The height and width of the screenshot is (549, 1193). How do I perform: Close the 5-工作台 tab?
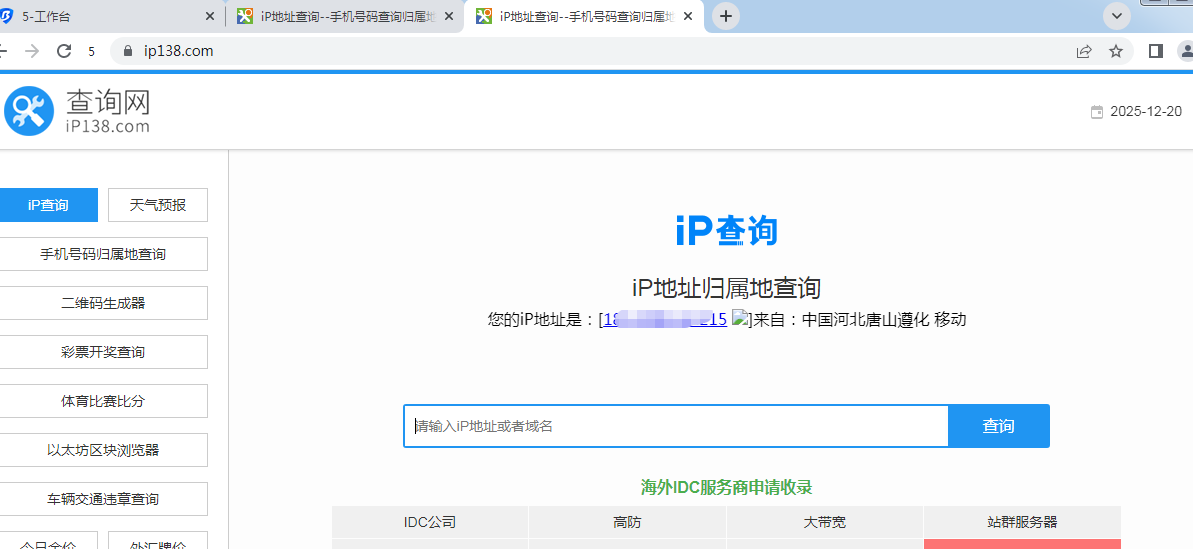point(211,16)
